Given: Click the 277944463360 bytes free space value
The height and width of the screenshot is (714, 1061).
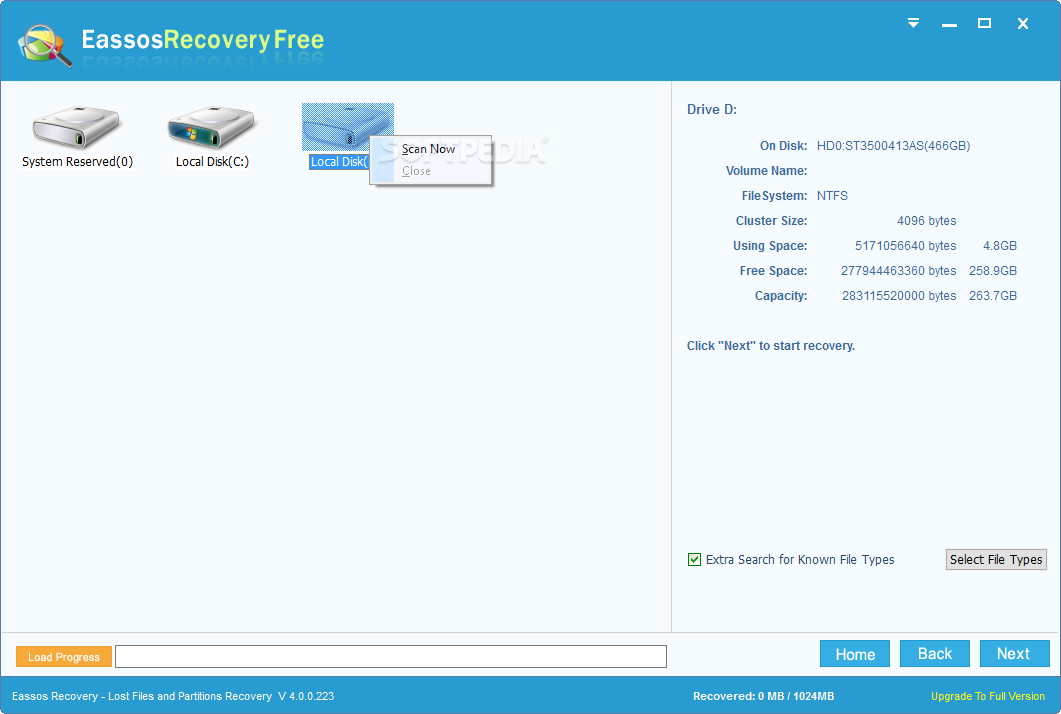Looking at the screenshot, I should (x=899, y=271).
